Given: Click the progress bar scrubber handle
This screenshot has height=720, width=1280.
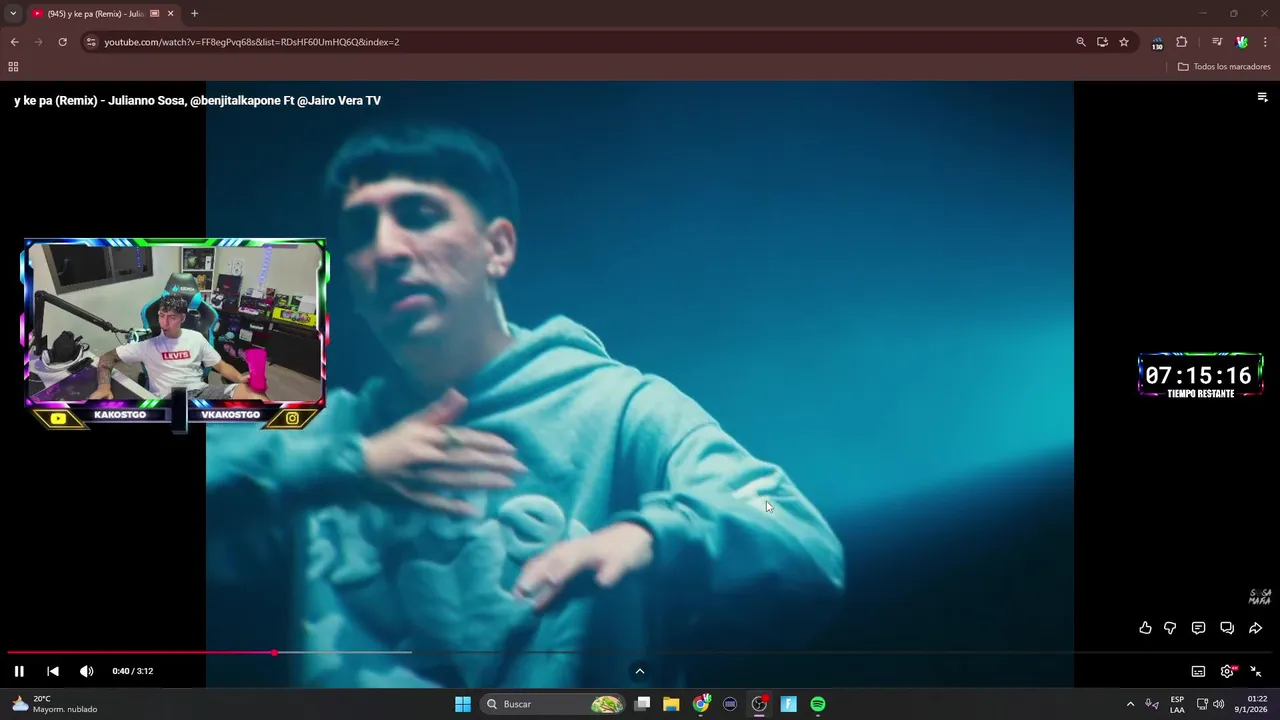Looking at the screenshot, I should [x=274, y=652].
